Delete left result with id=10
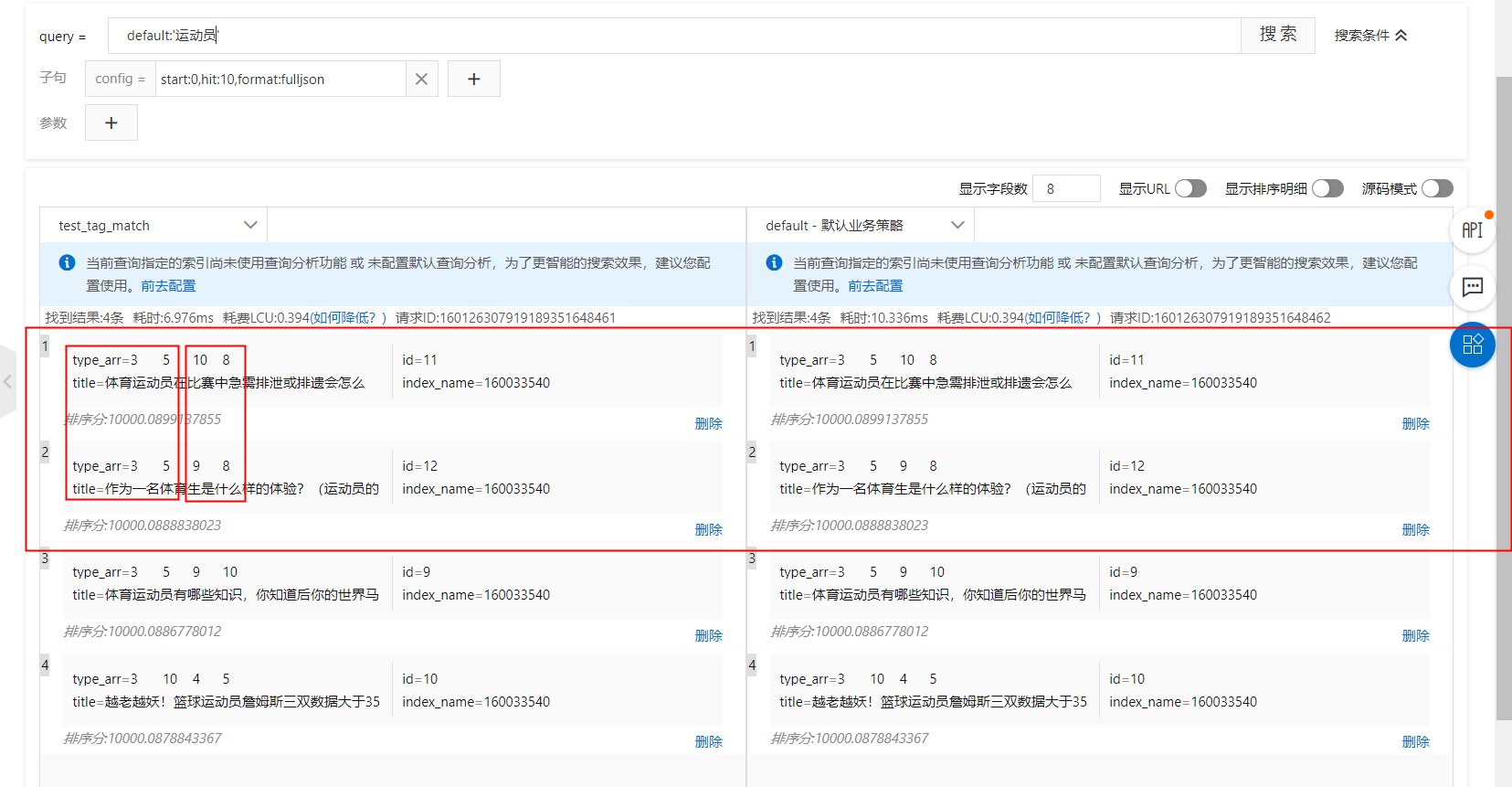The width and height of the screenshot is (1512, 787). tap(709, 741)
